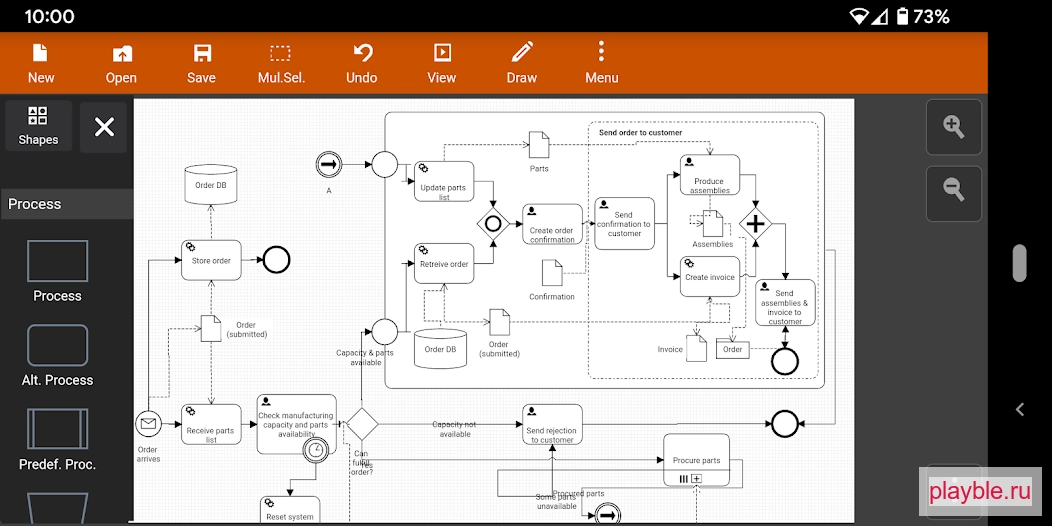Select end event right of Send rejection

click(785, 424)
